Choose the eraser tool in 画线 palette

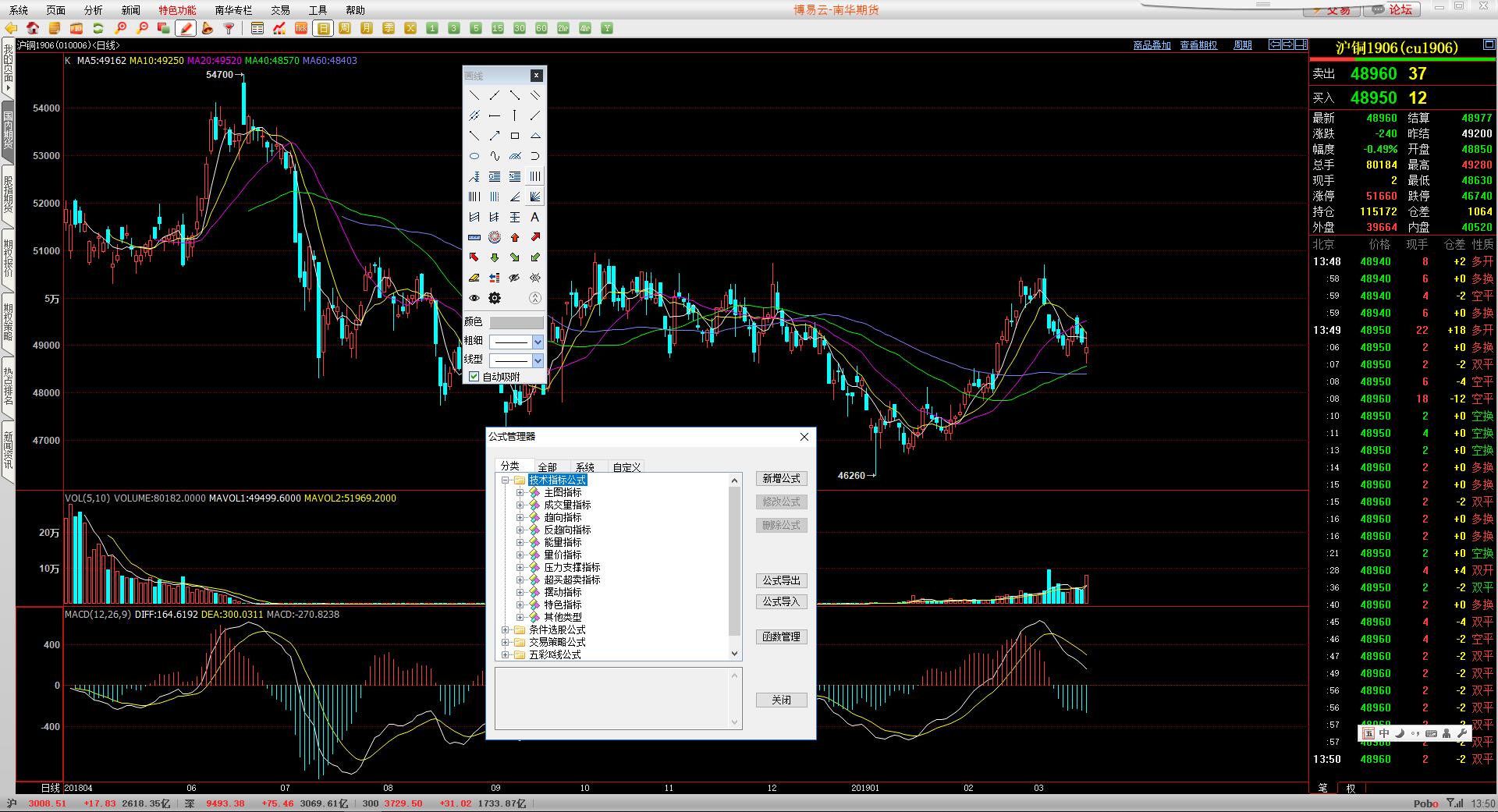pyautogui.click(x=474, y=278)
